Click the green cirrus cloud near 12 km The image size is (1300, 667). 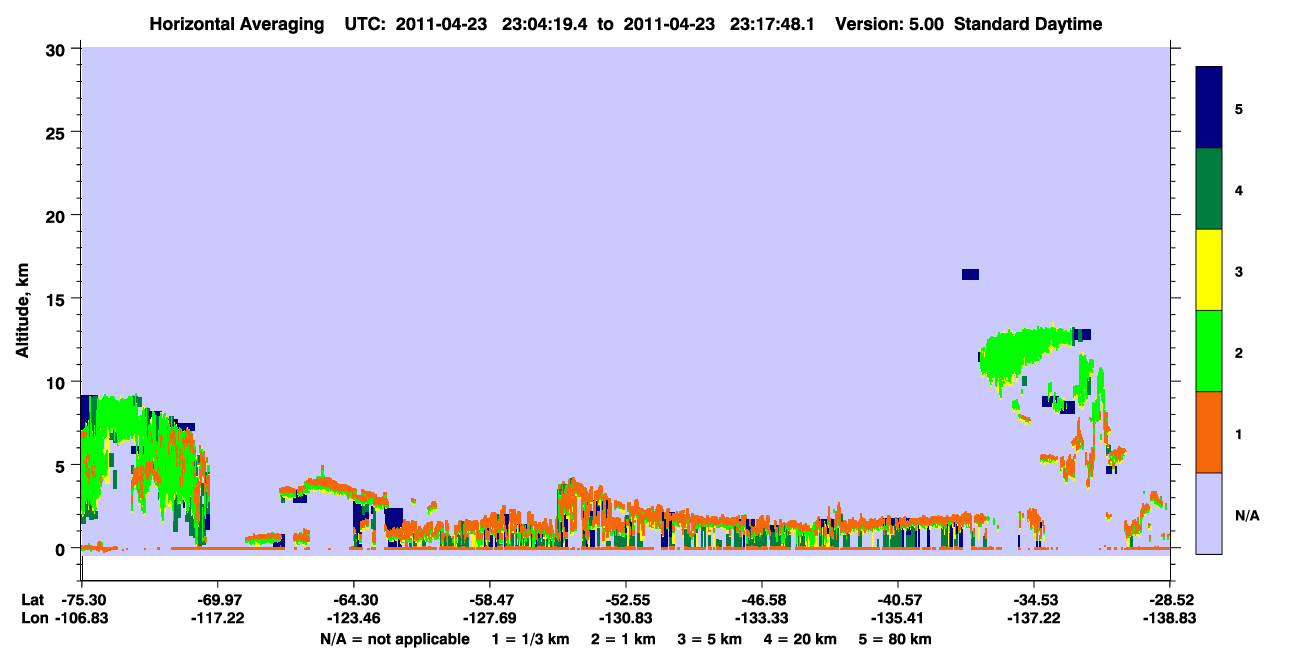click(1025, 352)
